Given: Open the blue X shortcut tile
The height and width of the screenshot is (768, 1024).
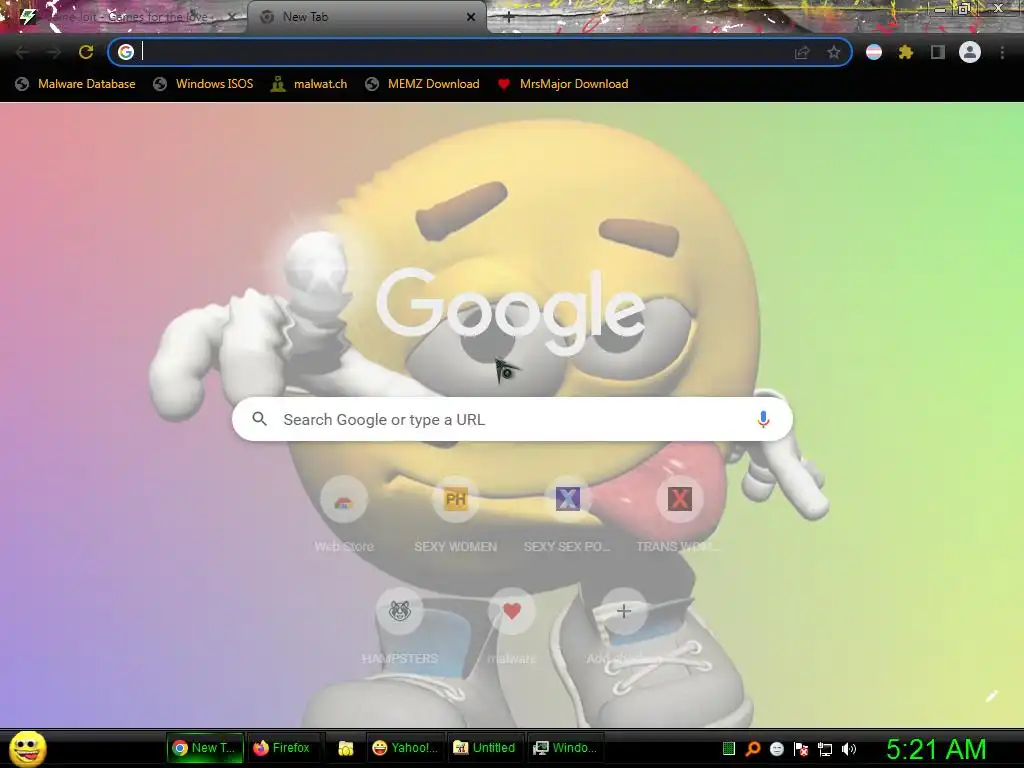Looking at the screenshot, I should point(568,516).
